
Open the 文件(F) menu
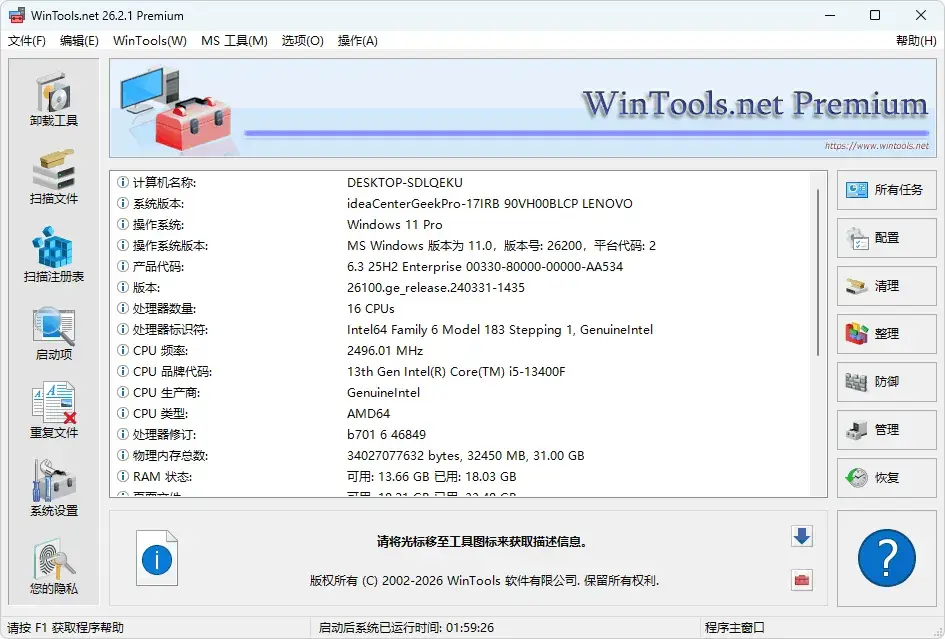click(x=27, y=40)
